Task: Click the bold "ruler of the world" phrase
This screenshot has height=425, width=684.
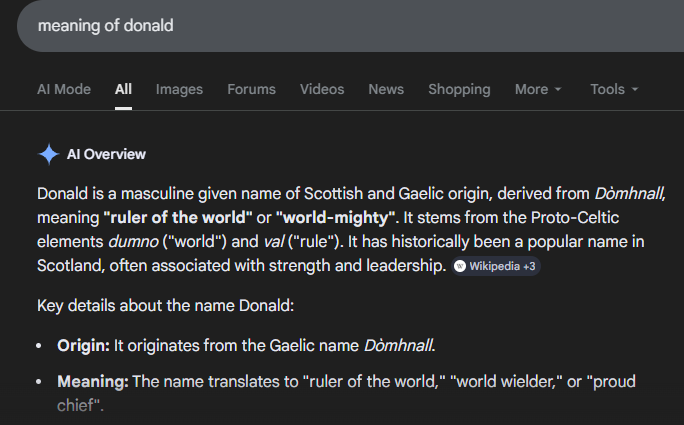Action: (177, 215)
